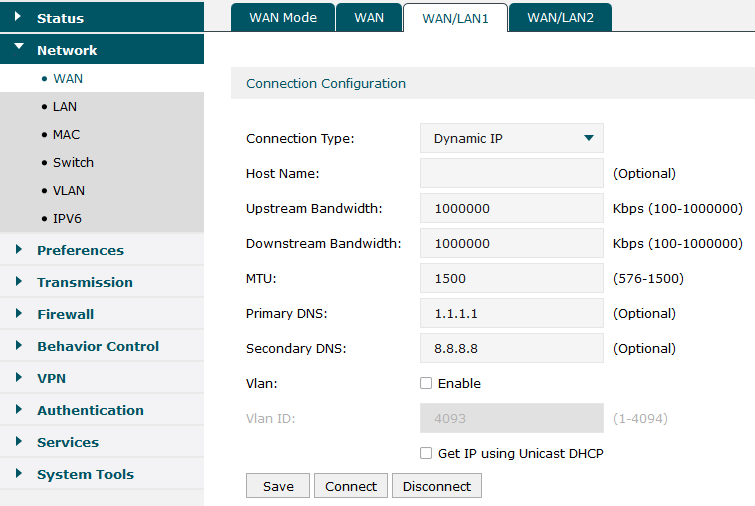Select LAN under Network

pyautogui.click(x=65, y=106)
